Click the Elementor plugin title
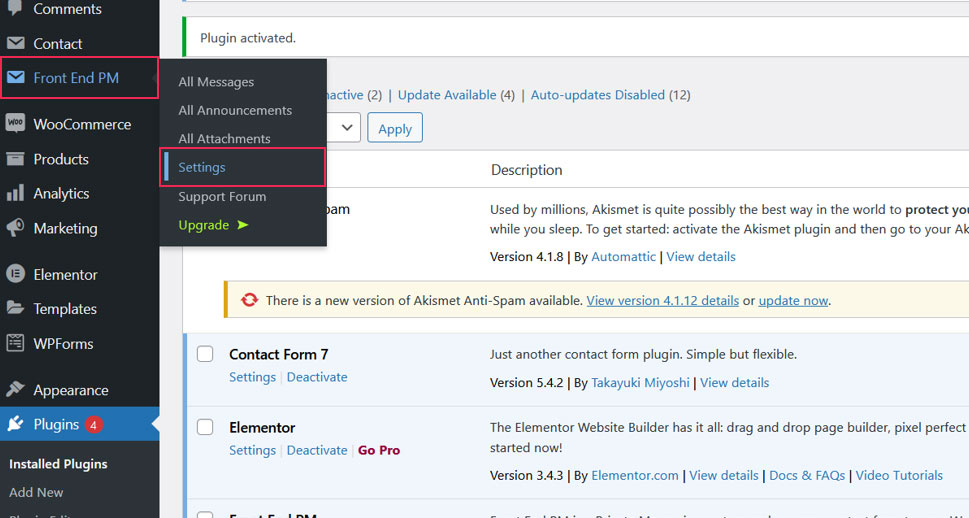The image size is (969, 518). point(262,427)
